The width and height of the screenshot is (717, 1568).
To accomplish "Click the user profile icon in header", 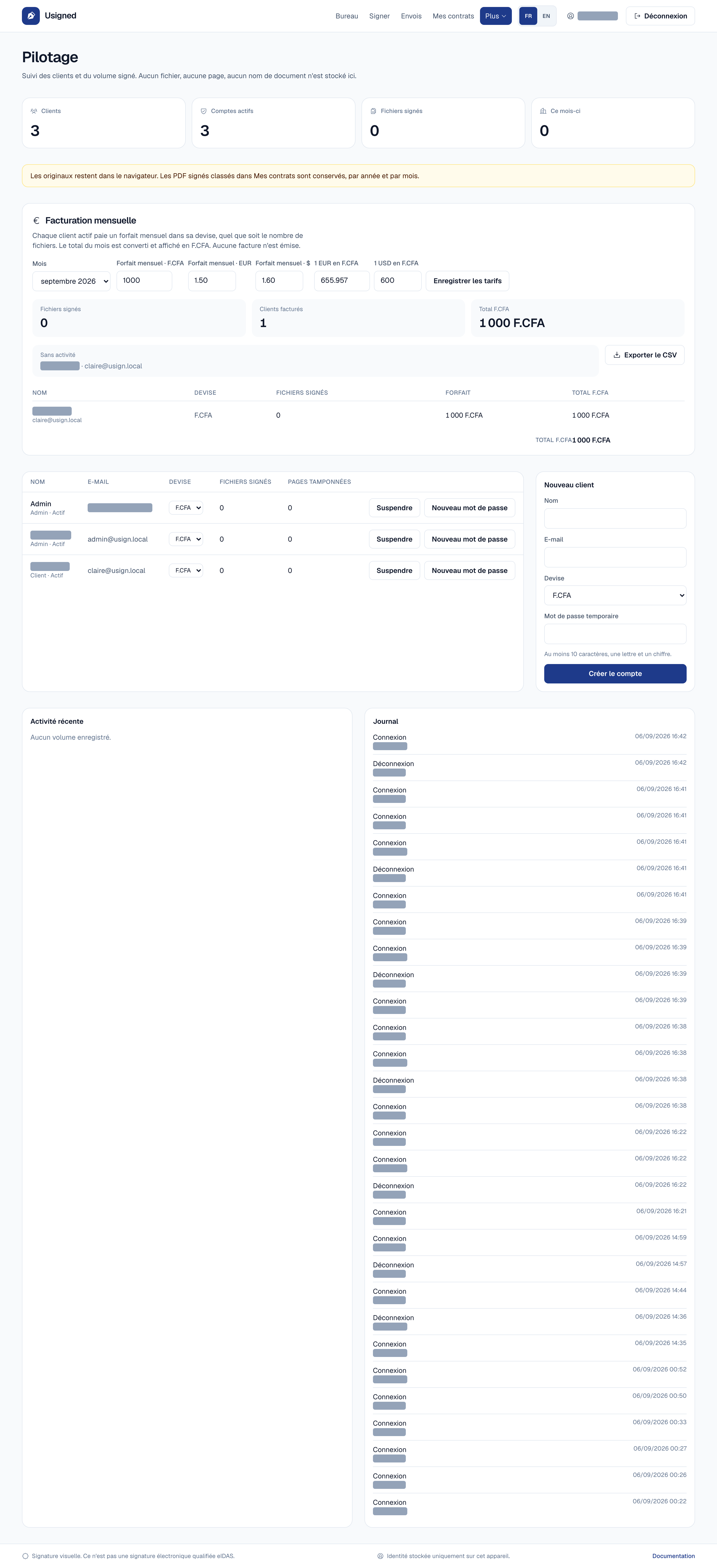I will tap(570, 16).
